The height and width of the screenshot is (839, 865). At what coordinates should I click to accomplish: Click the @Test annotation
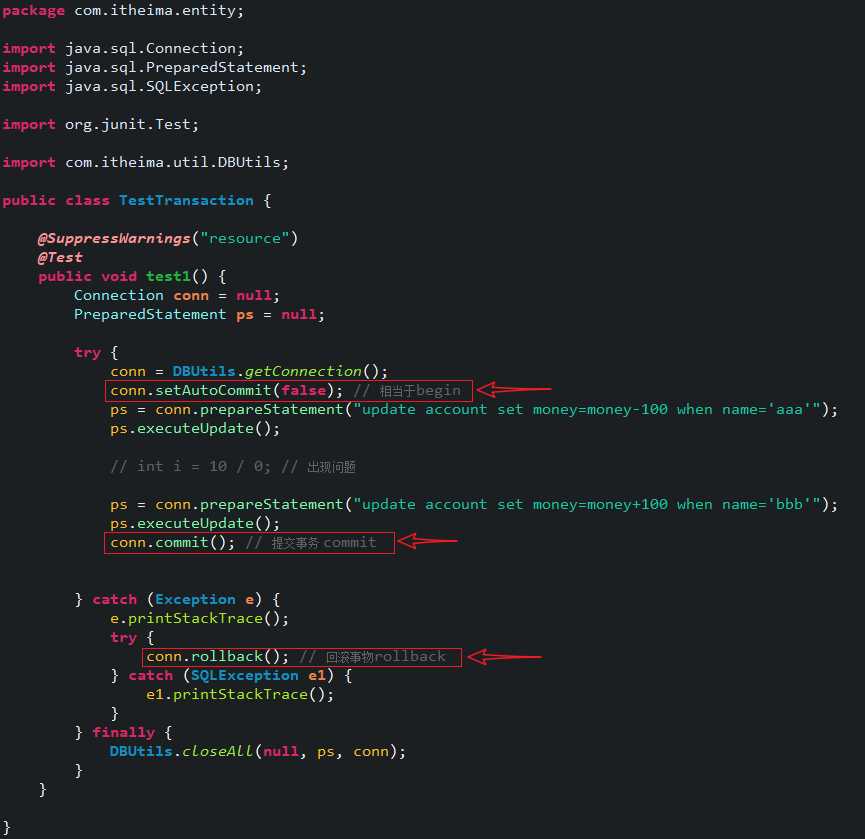click(60, 258)
